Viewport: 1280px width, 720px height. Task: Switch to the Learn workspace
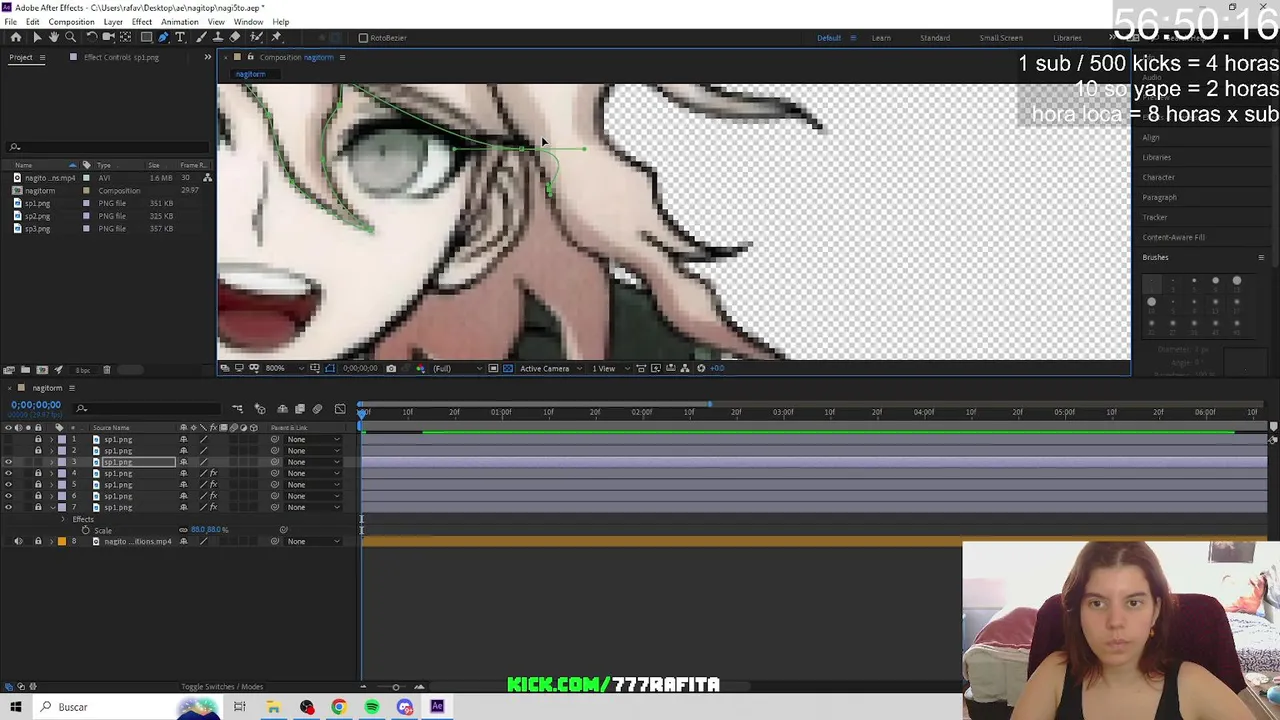coord(881,38)
